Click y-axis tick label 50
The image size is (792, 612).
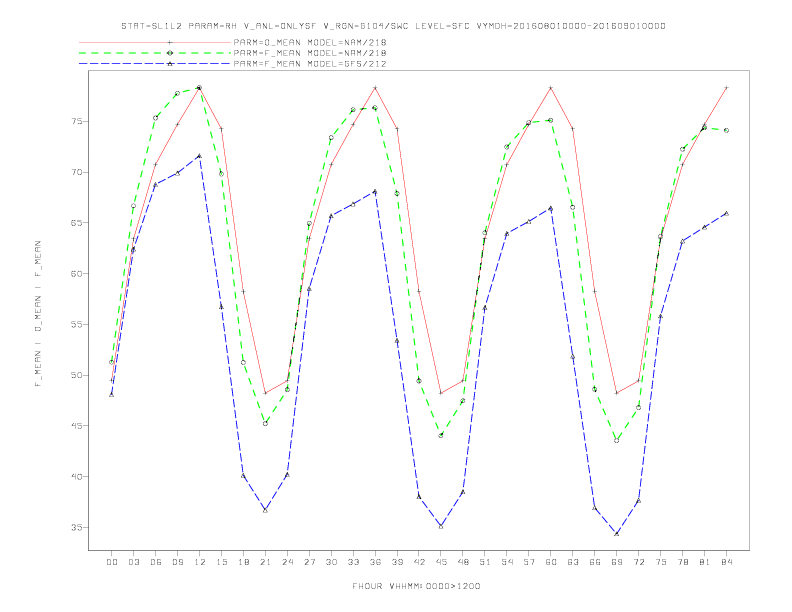[77, 375]
